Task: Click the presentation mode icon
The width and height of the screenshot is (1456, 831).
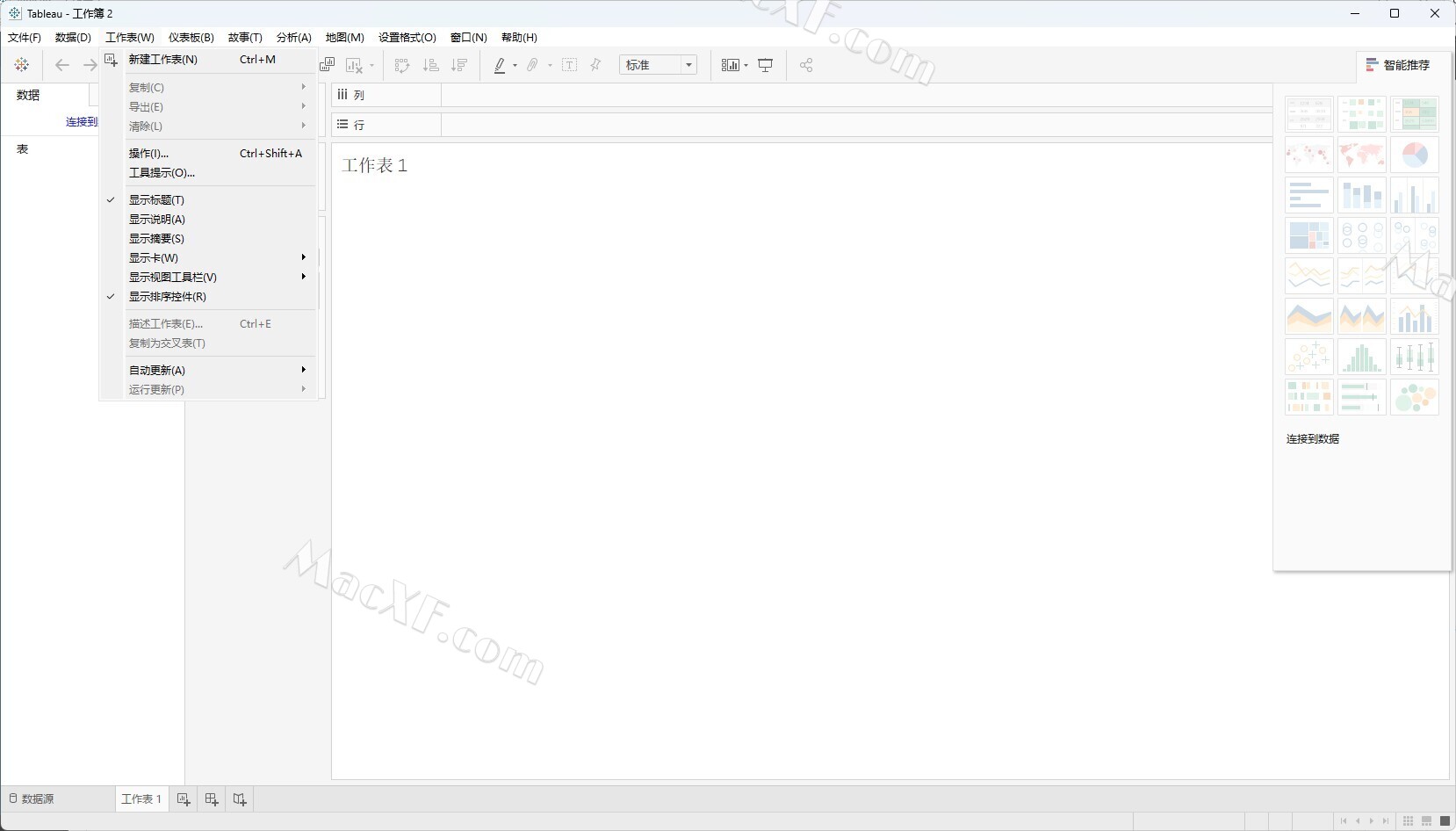Action: [766, 65]
